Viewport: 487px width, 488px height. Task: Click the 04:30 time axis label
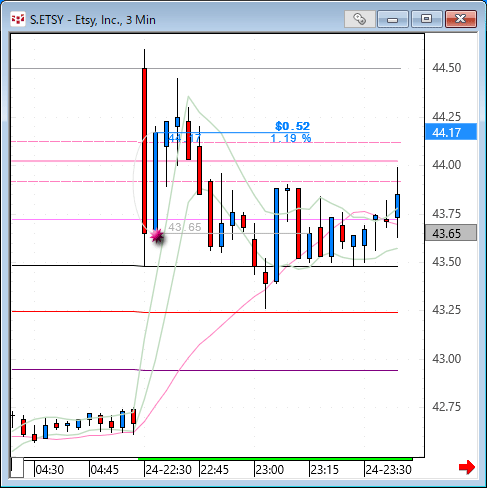[x=49, y=470]
